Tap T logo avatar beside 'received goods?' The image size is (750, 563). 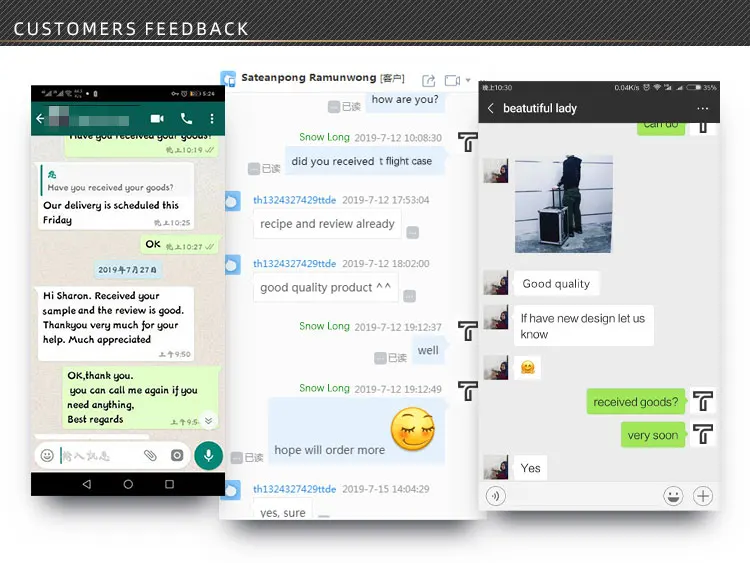[x=703, y=401]
